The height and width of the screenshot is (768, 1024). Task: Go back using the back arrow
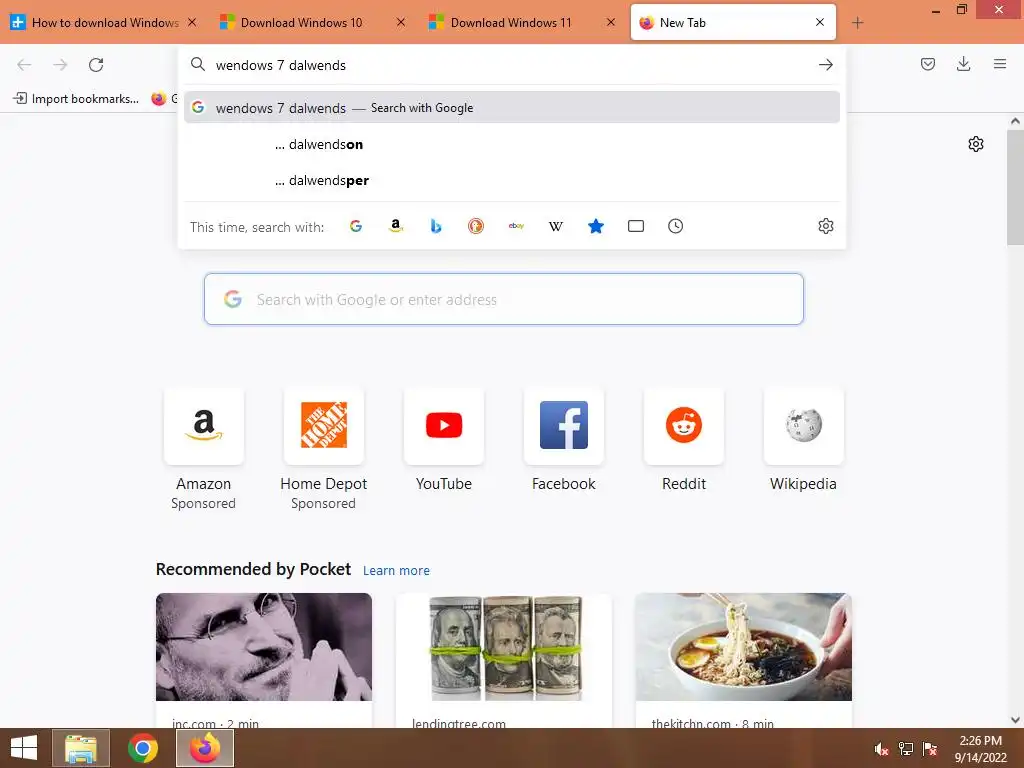[x=24, y=65]
